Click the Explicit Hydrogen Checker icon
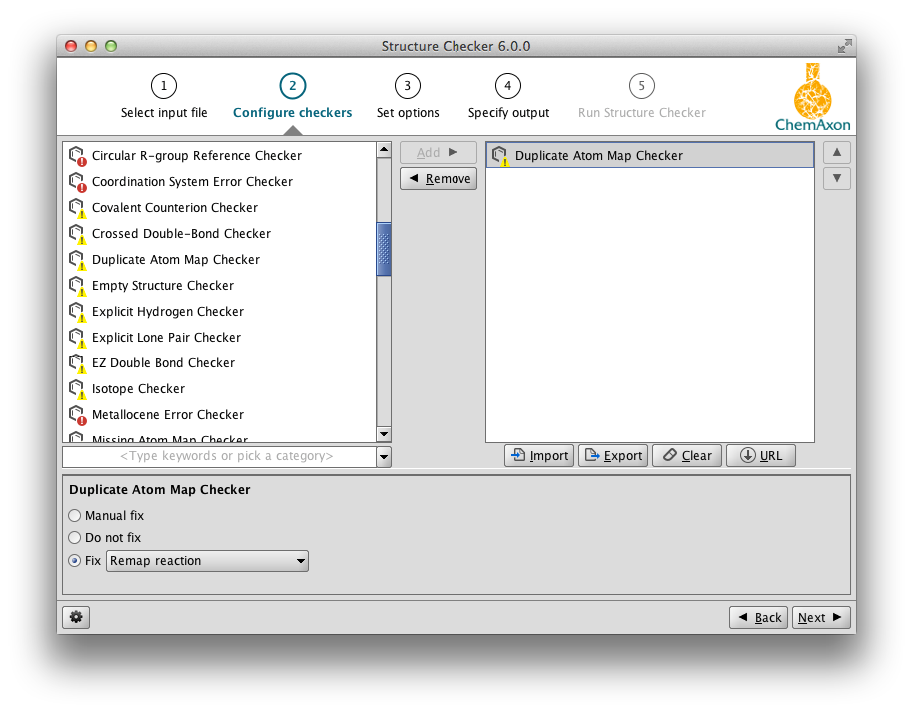Viewport: 914px width, 714px height. [x=78, y=312]
